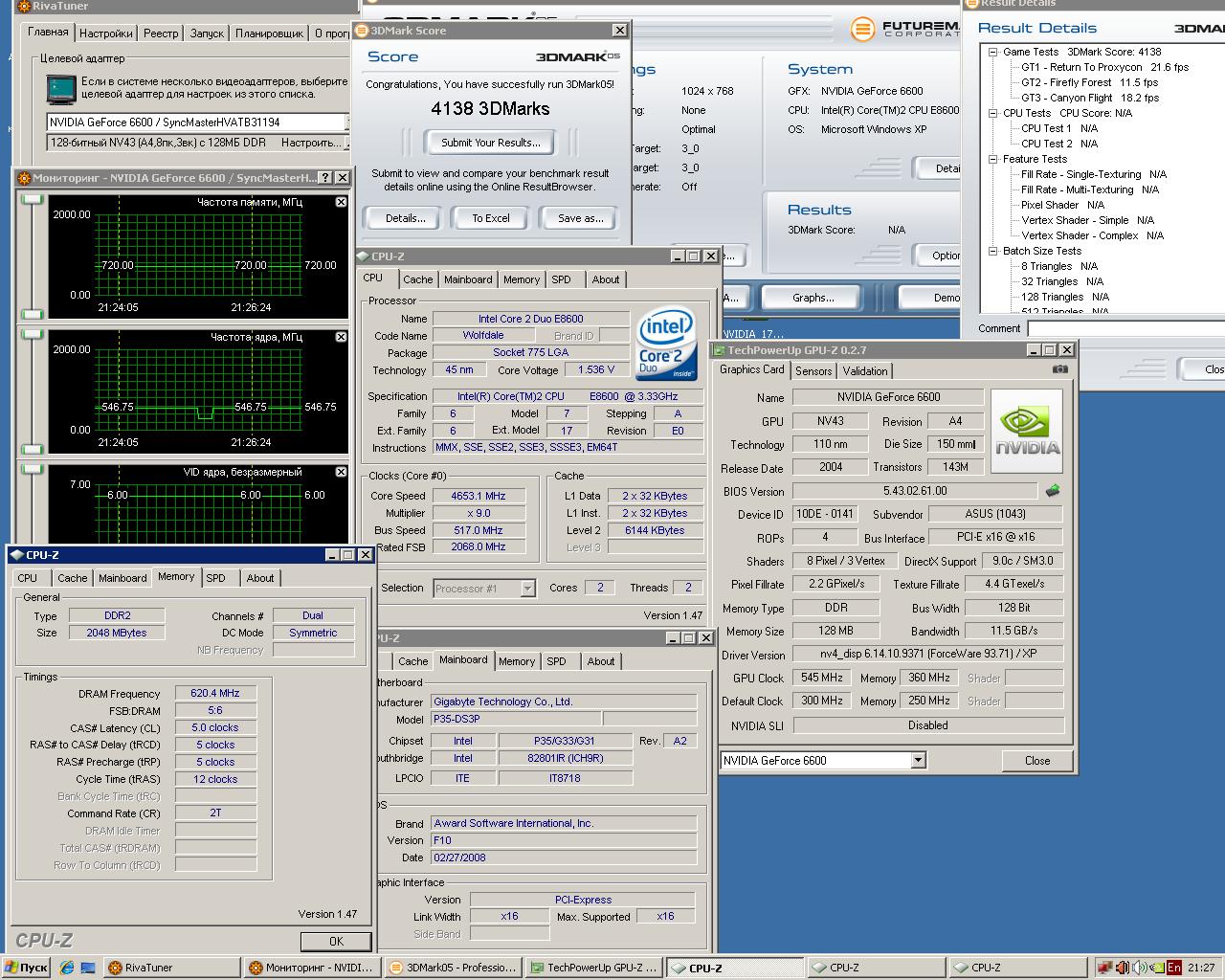This screenshot has width=1225, height=980.
Task: Click Submit Your Results button
Action: (x=491, y=143)
